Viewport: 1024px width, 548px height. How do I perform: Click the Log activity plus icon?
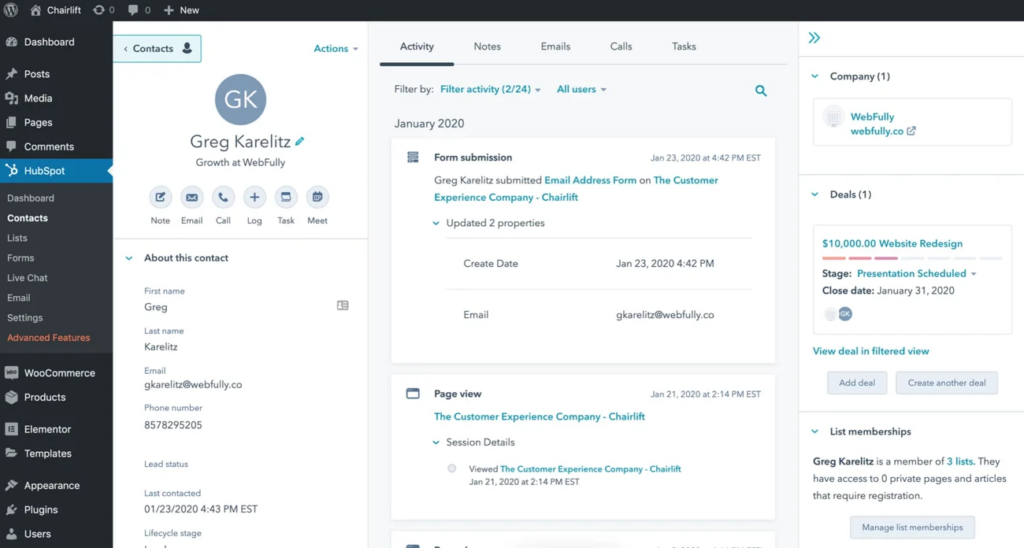(254, 198)
